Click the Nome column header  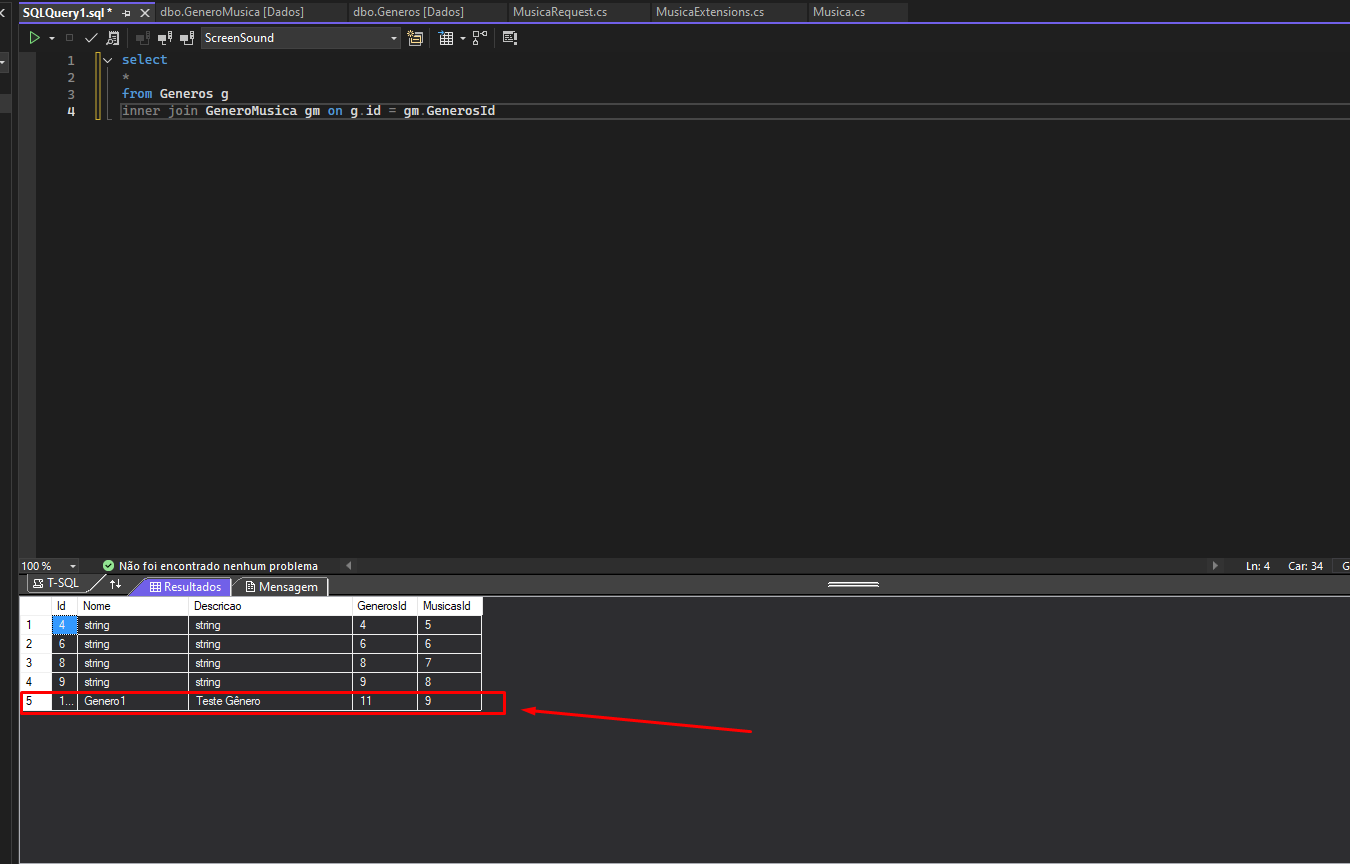pos(133,606)
